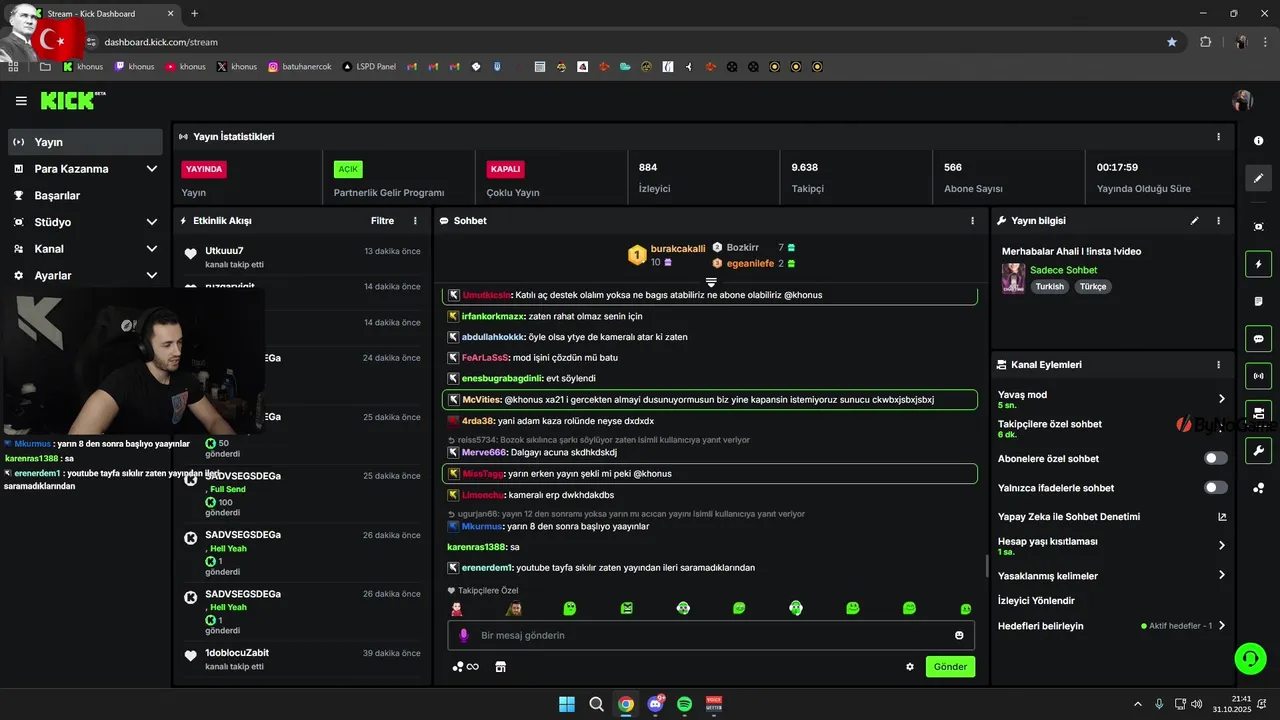Open Yavaş mod options chevron
The width and height of the screenshot is (1280, 720).
pyautogui.click(x=1221, y=399)
